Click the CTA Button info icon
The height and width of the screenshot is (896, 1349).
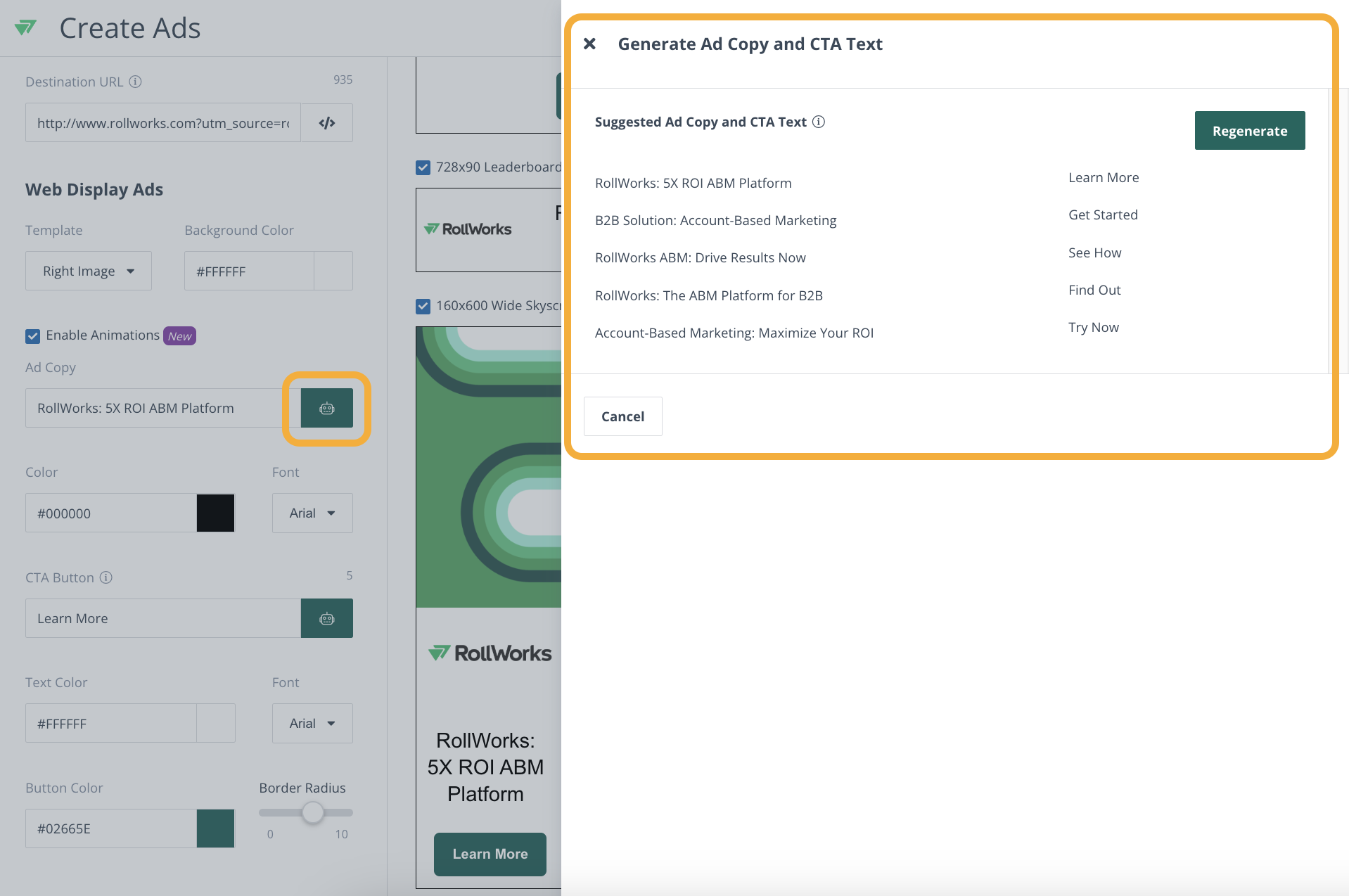(x=106, y=577)
